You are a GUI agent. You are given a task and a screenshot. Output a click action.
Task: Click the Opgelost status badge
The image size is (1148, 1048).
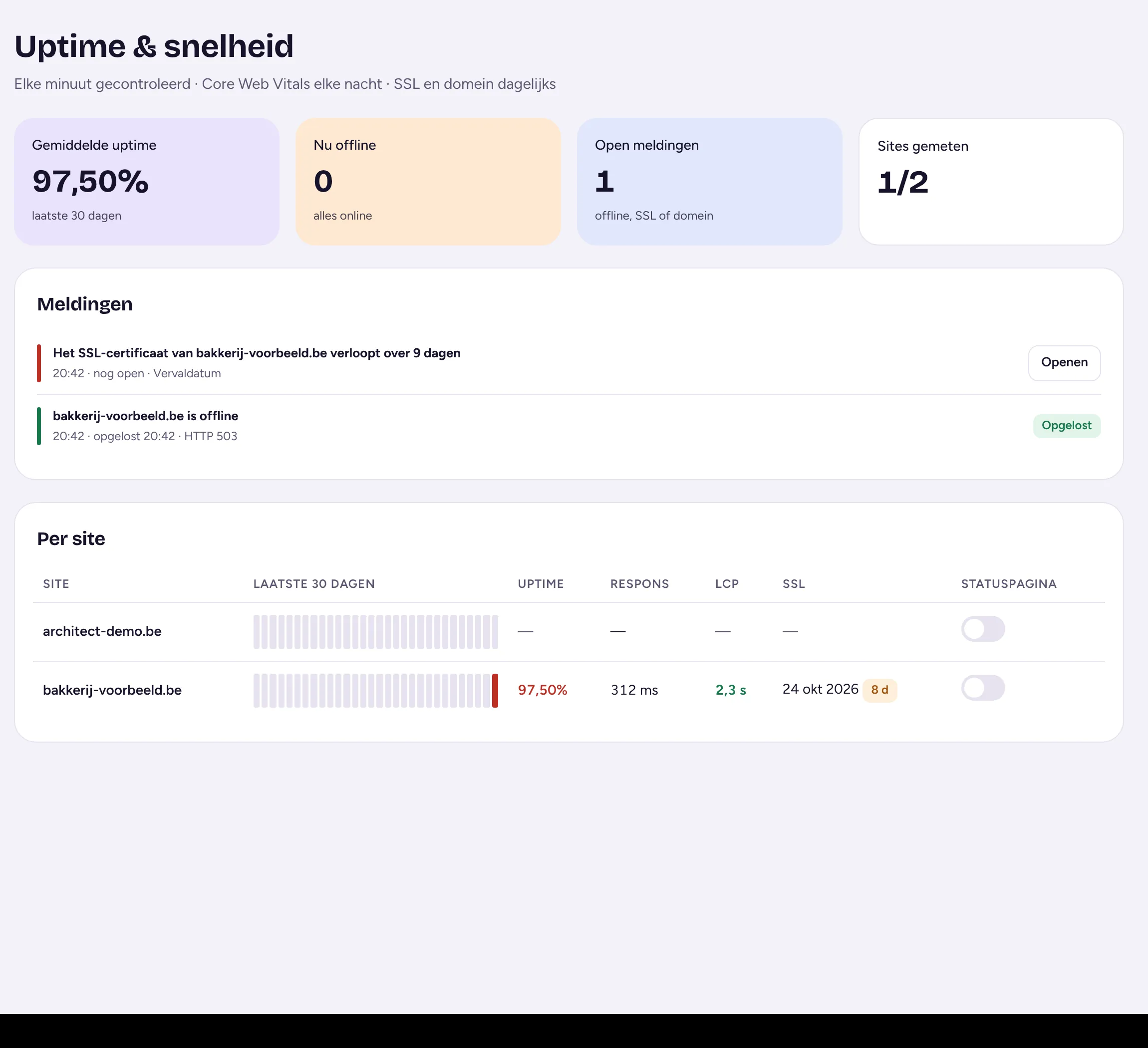[x=1066, y=425]
